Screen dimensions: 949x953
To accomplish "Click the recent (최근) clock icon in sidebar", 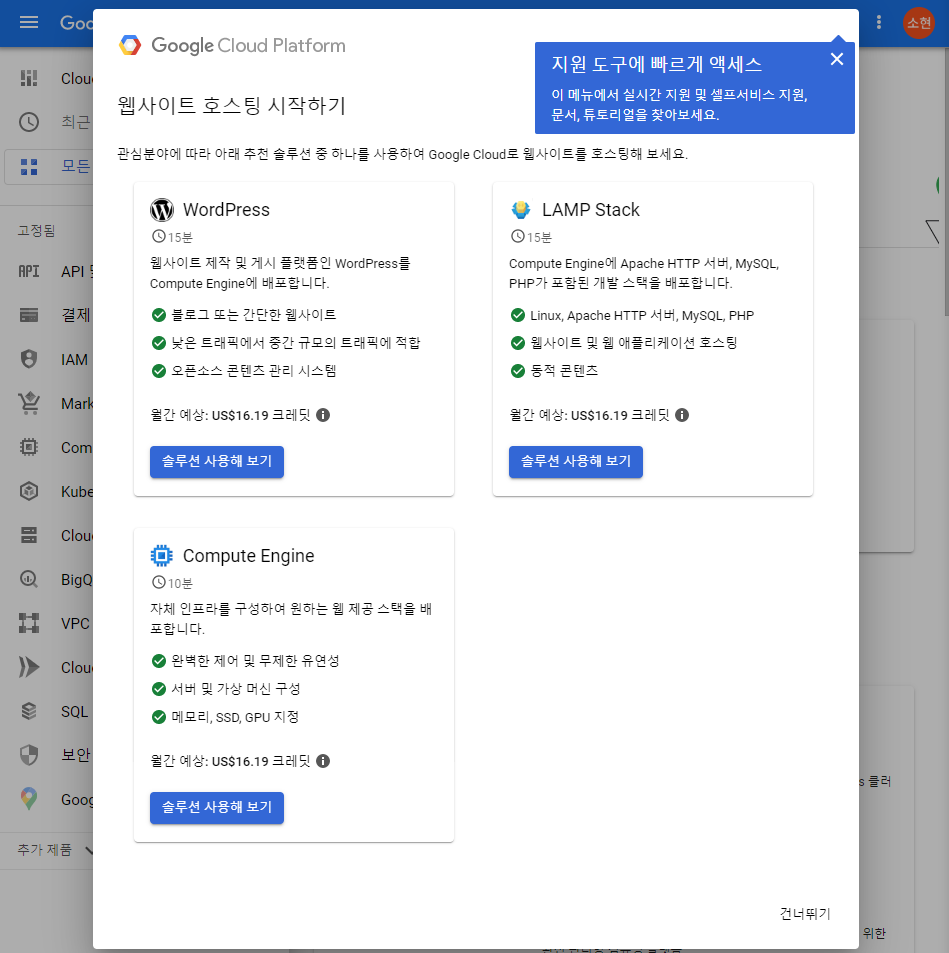I will click(29, 122).
